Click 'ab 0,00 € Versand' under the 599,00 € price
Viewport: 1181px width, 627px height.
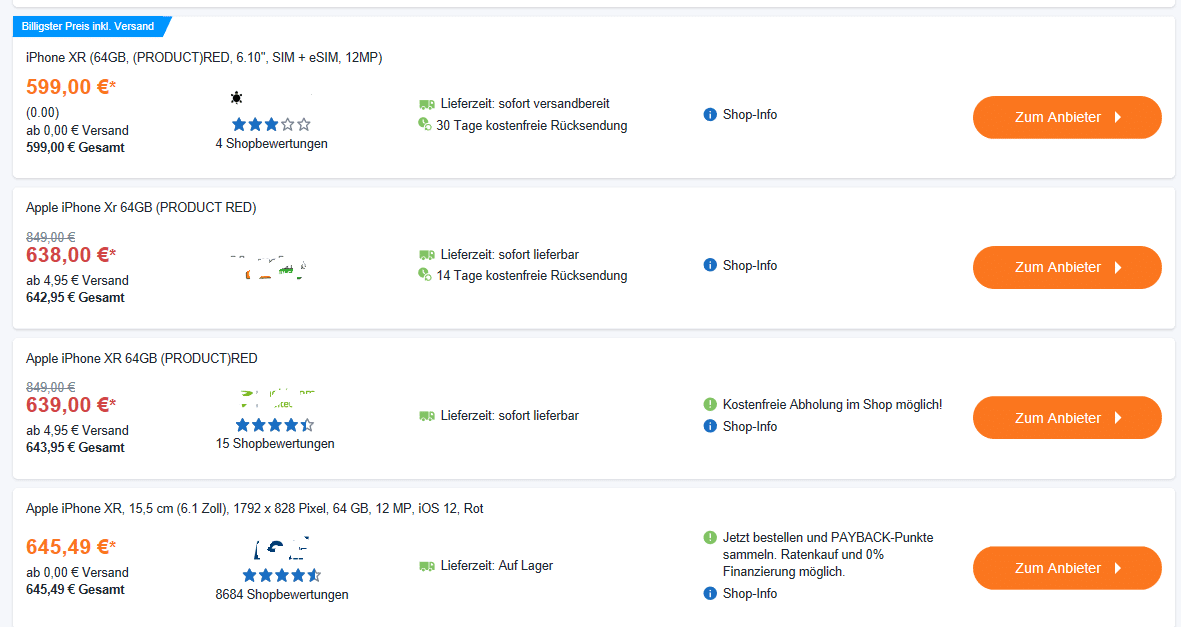pos(77,130)
